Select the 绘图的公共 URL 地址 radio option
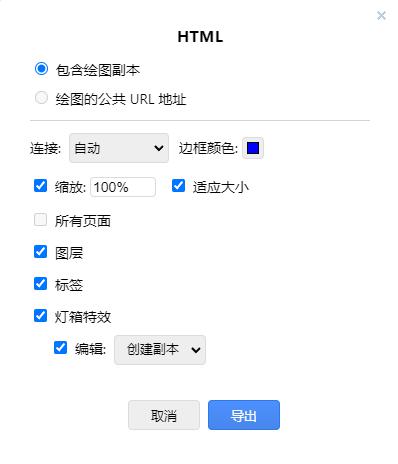Screen dimensions: 398x464 [41, 98]
